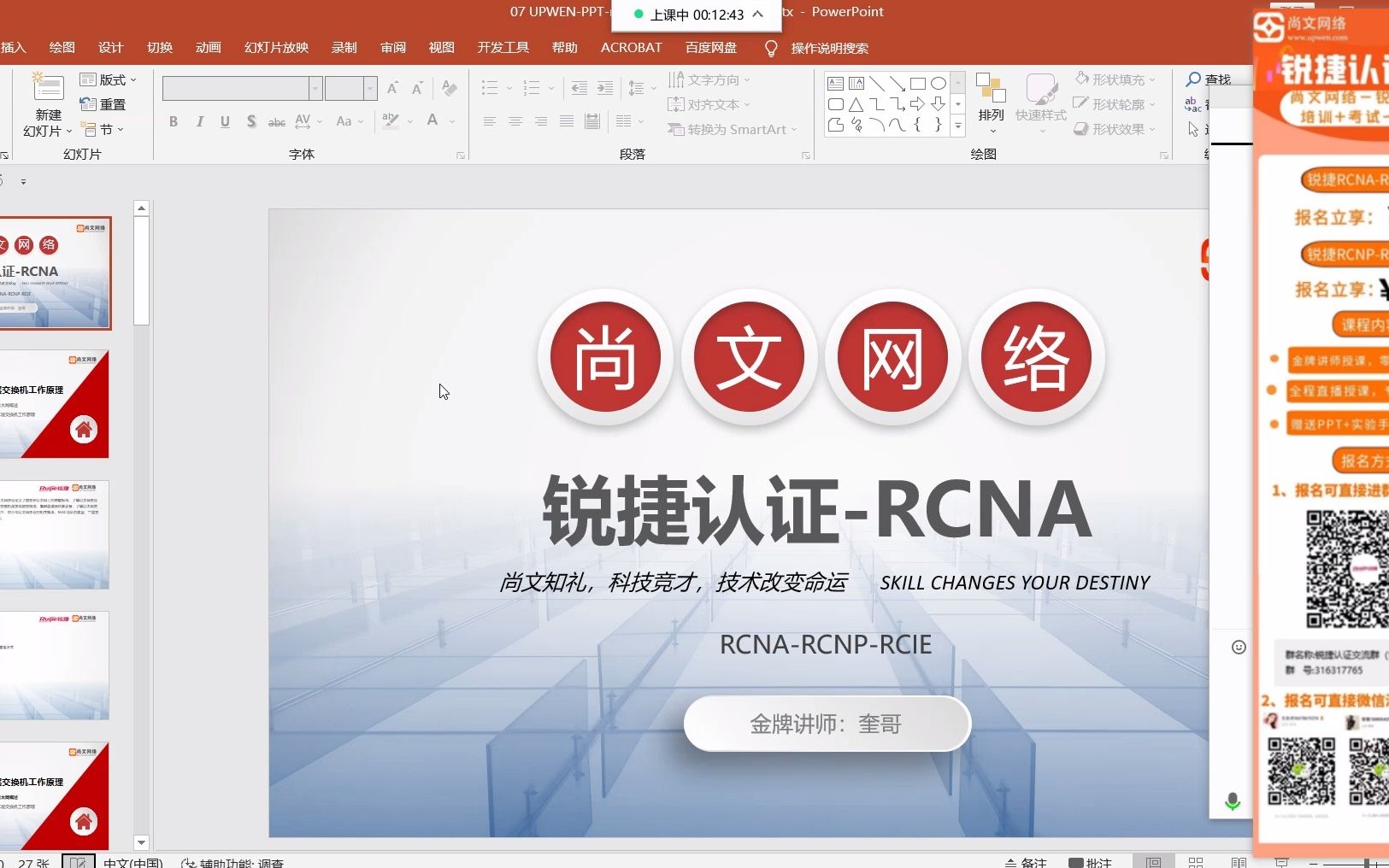Toggle Bold formatting

pos(174,121)
